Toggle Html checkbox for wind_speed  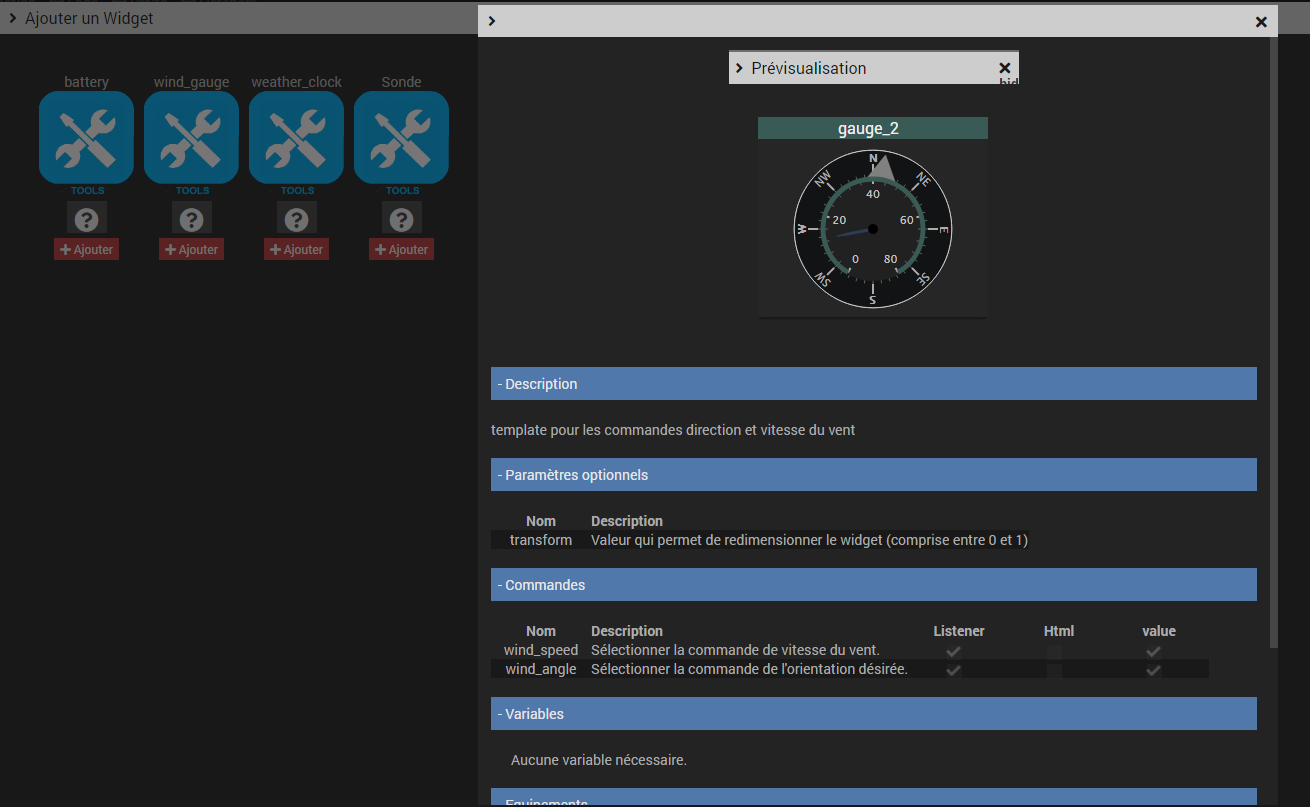point(1054,651)
